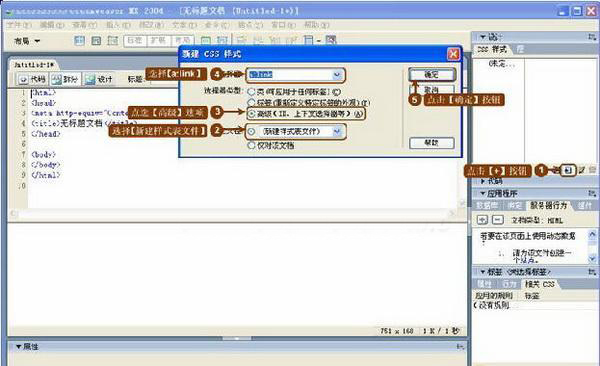Open the 新建样式表文件 dropdown list
The width and height of the screenshot is (600, 366).
click(x=337, y=132)
